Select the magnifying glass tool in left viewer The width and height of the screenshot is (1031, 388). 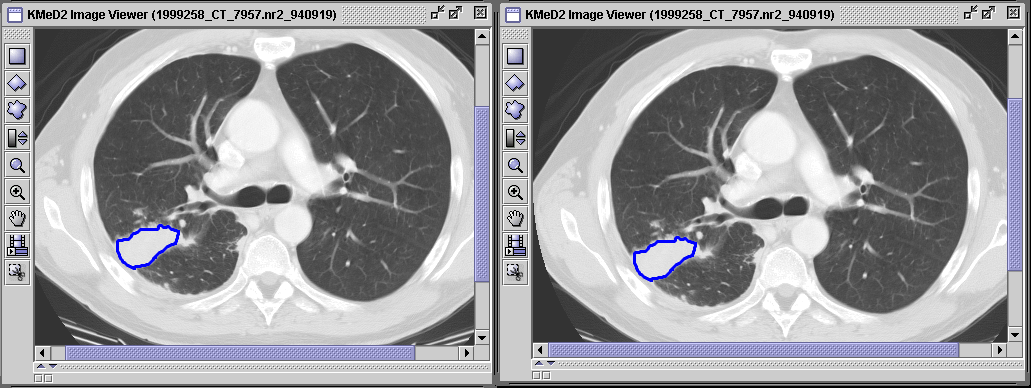pyautogui.click(x=17, y=164)
